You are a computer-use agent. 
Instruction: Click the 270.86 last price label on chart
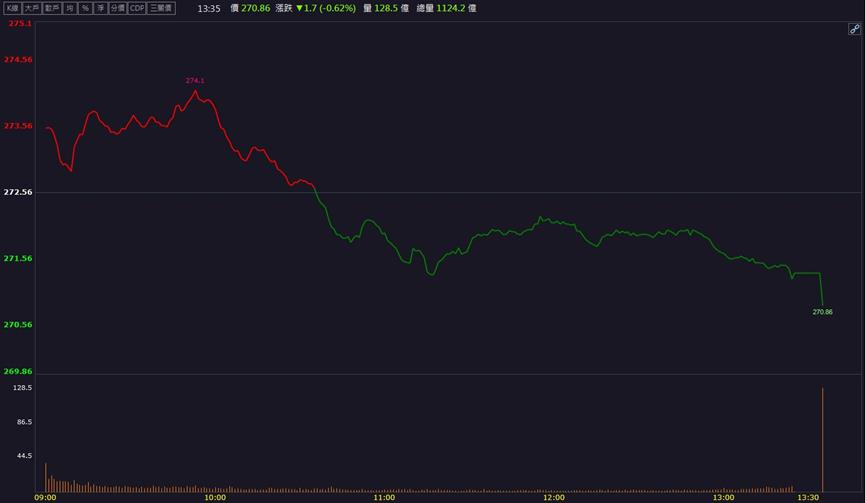pyautogui.click(x=822, y=312)
